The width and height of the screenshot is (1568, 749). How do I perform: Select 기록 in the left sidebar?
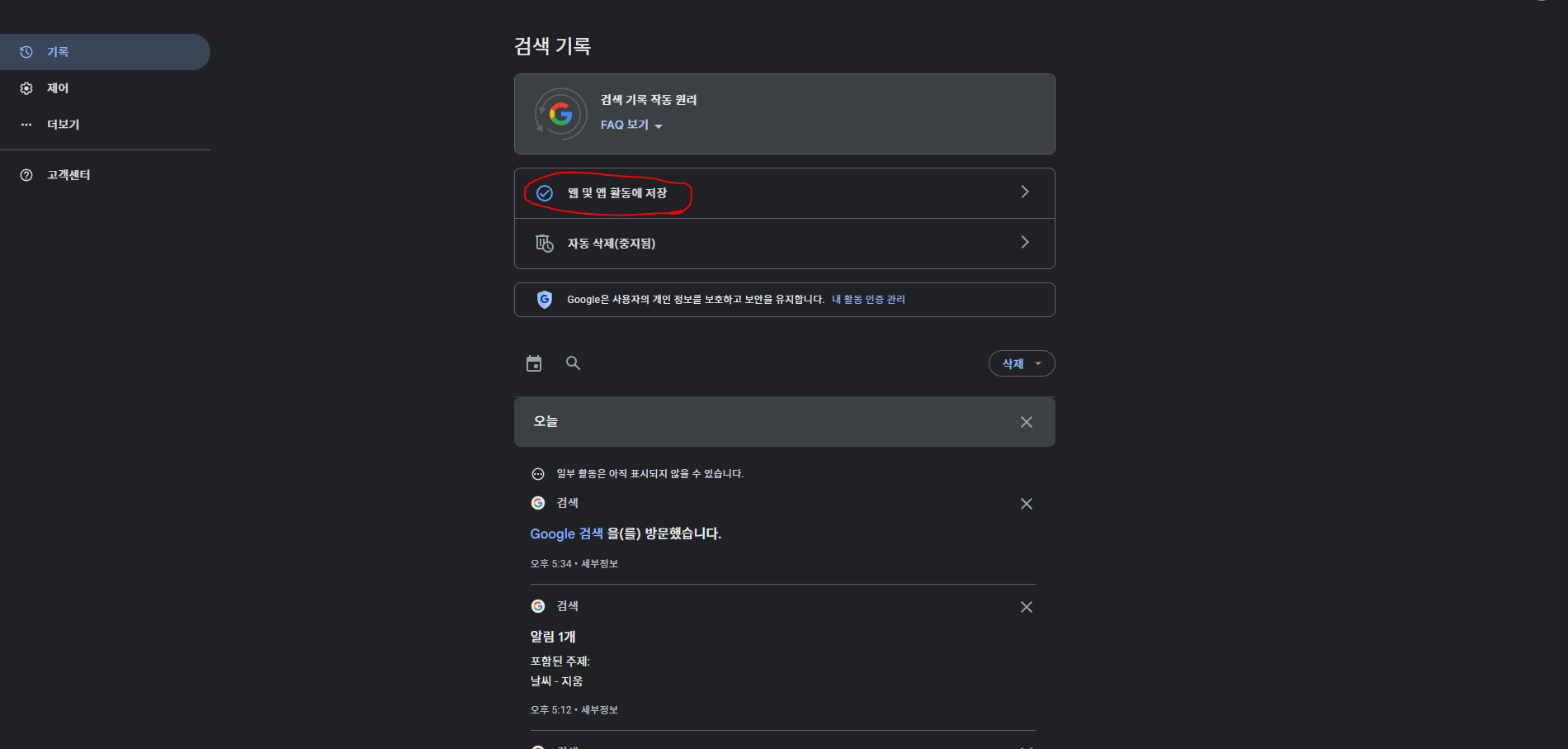pyautogui.click(x=58, y=51)
